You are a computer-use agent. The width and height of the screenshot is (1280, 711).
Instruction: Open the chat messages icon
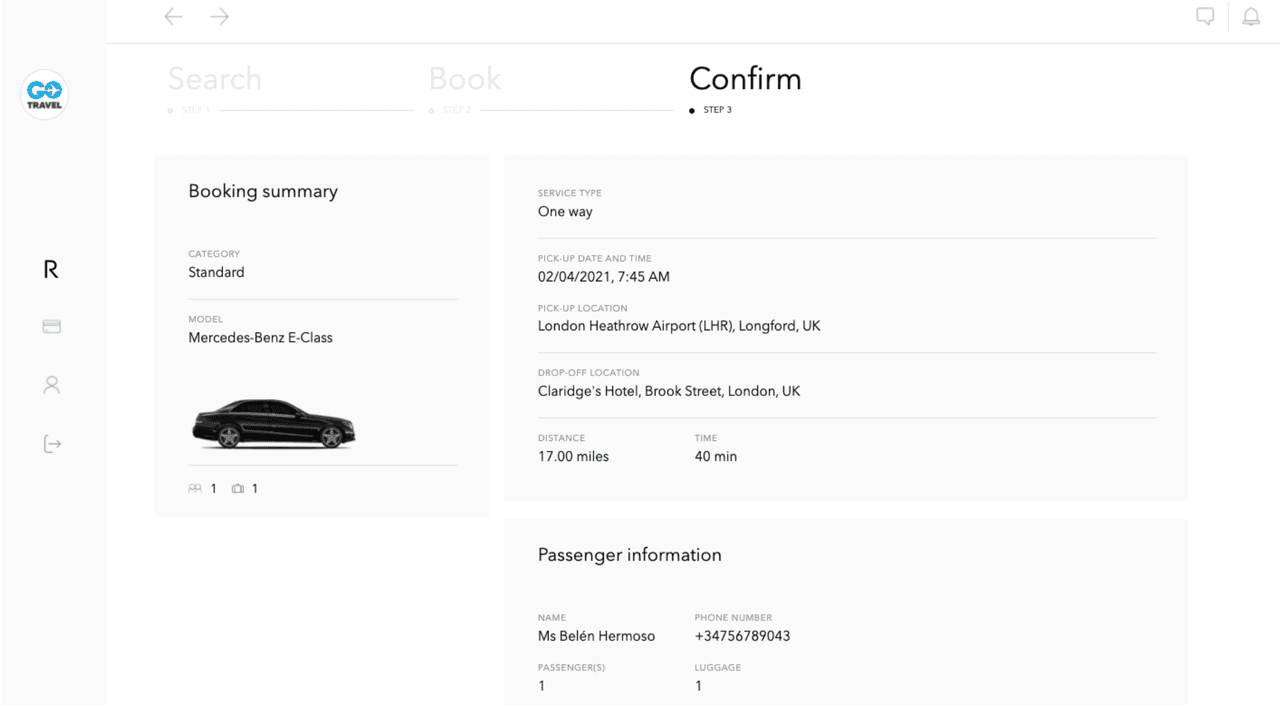coord(1205,17)
